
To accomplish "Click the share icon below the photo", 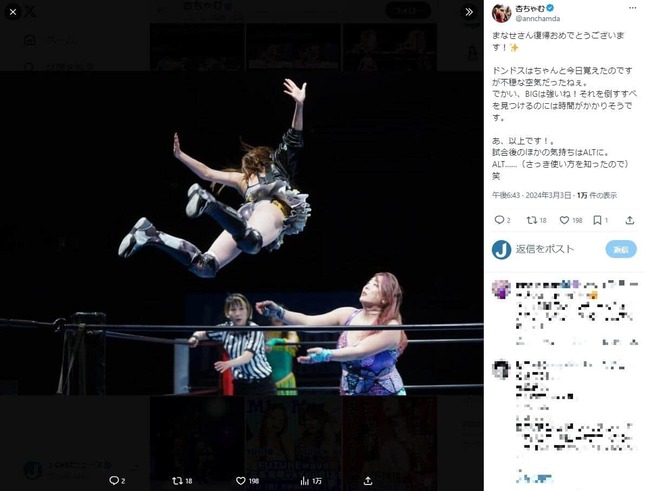I will click(x=368, y=480).
